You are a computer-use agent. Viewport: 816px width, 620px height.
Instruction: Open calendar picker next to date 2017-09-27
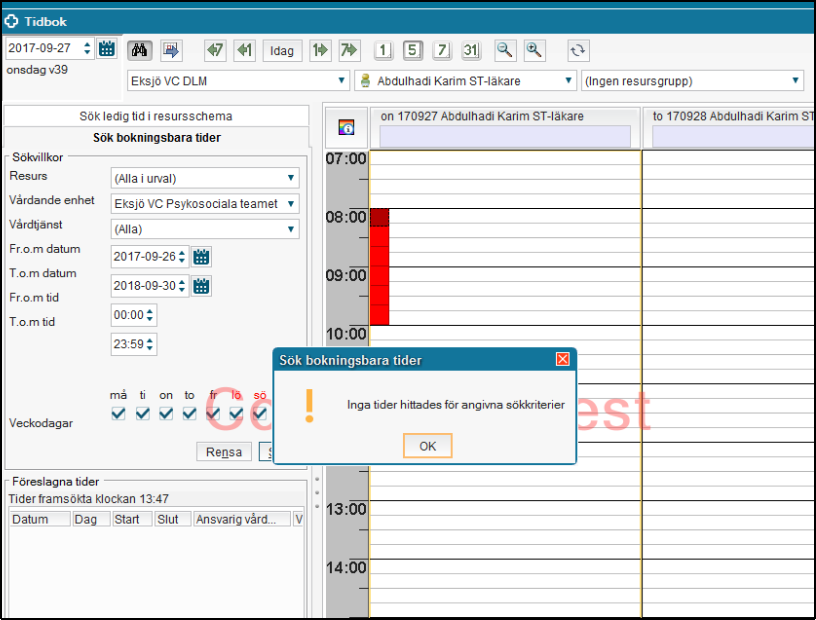pos(107,48)
